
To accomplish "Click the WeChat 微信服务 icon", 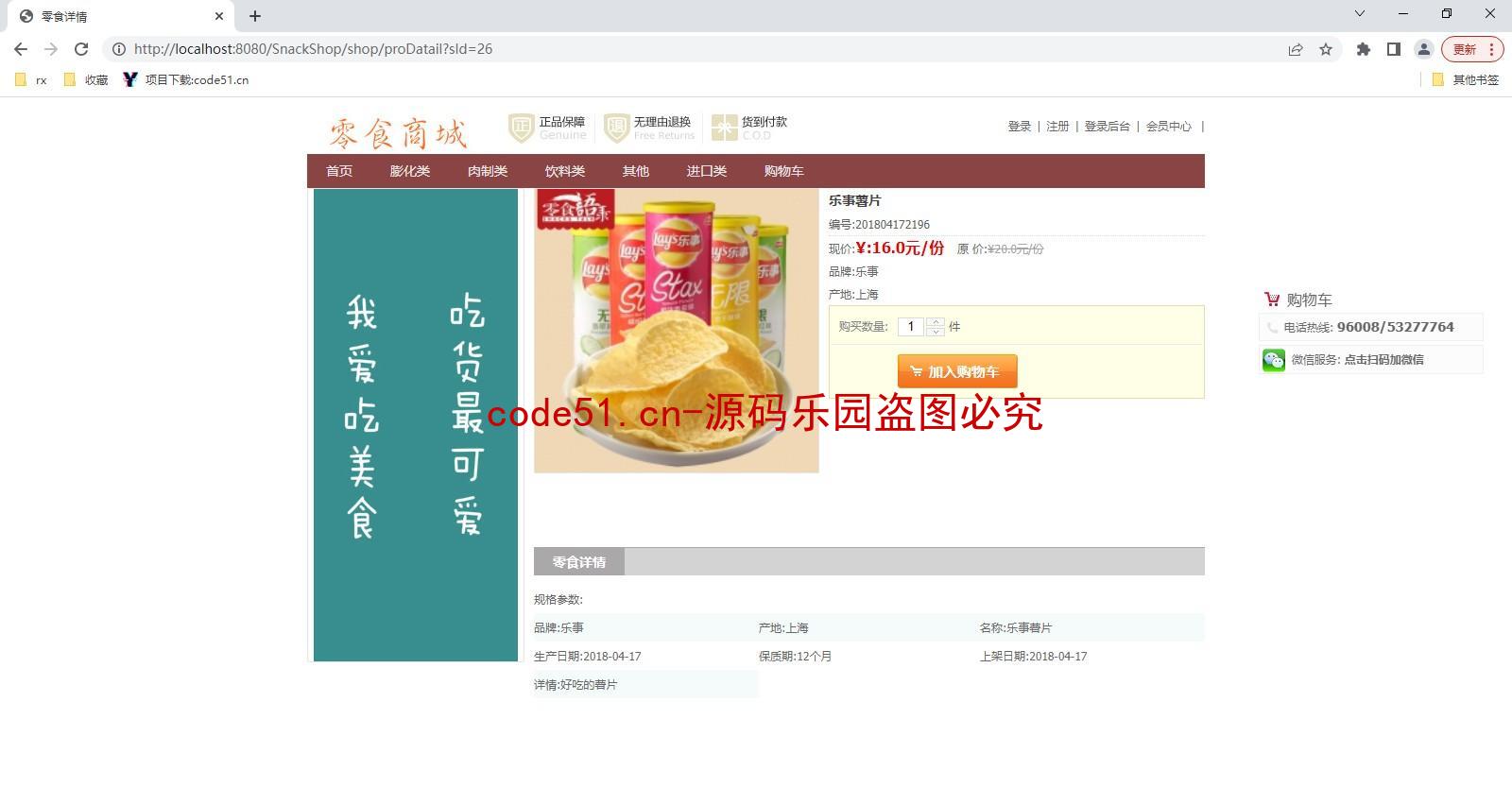I will pos(1274,360).
